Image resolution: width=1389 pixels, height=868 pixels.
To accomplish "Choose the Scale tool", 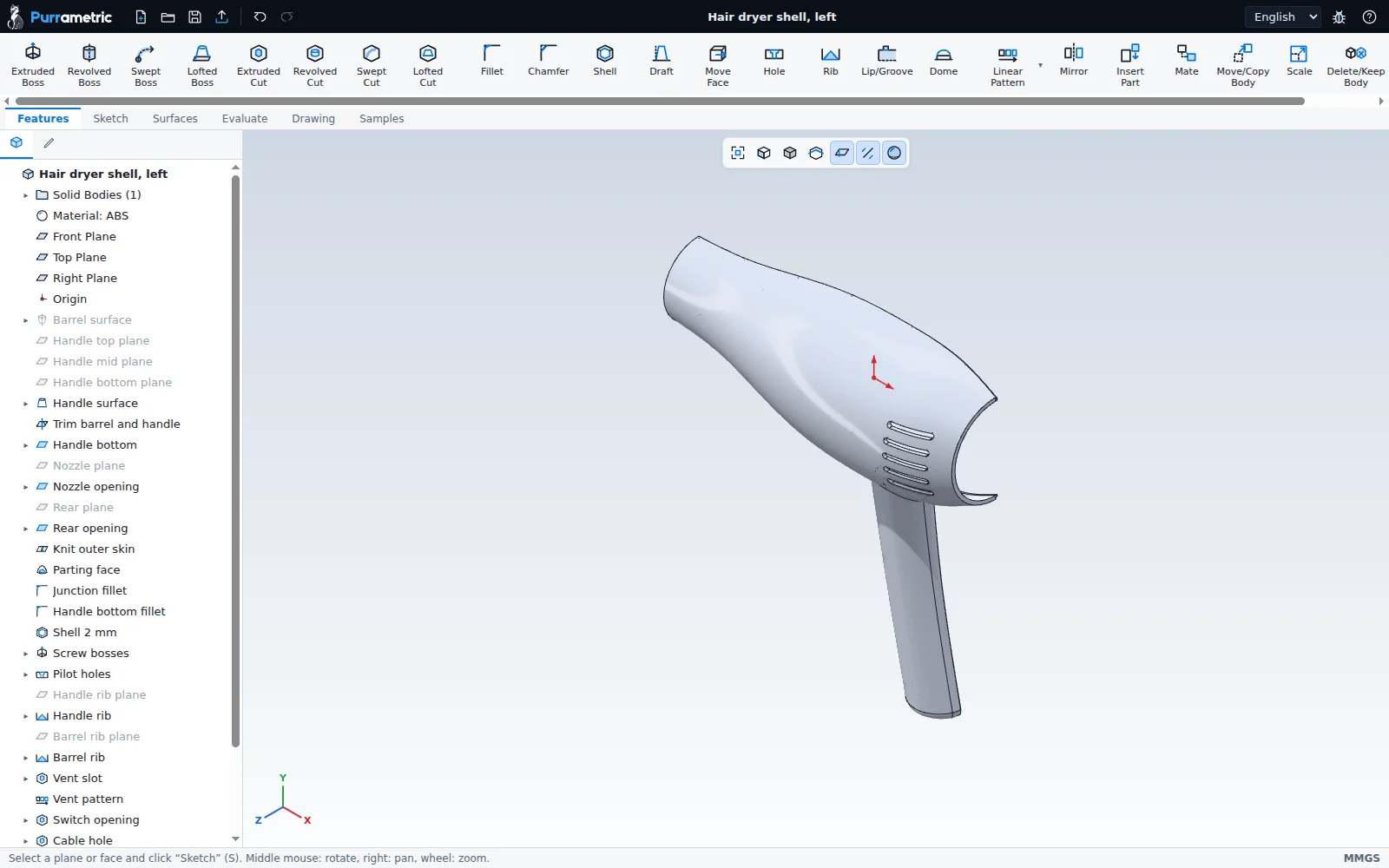I will [1300, 60].
